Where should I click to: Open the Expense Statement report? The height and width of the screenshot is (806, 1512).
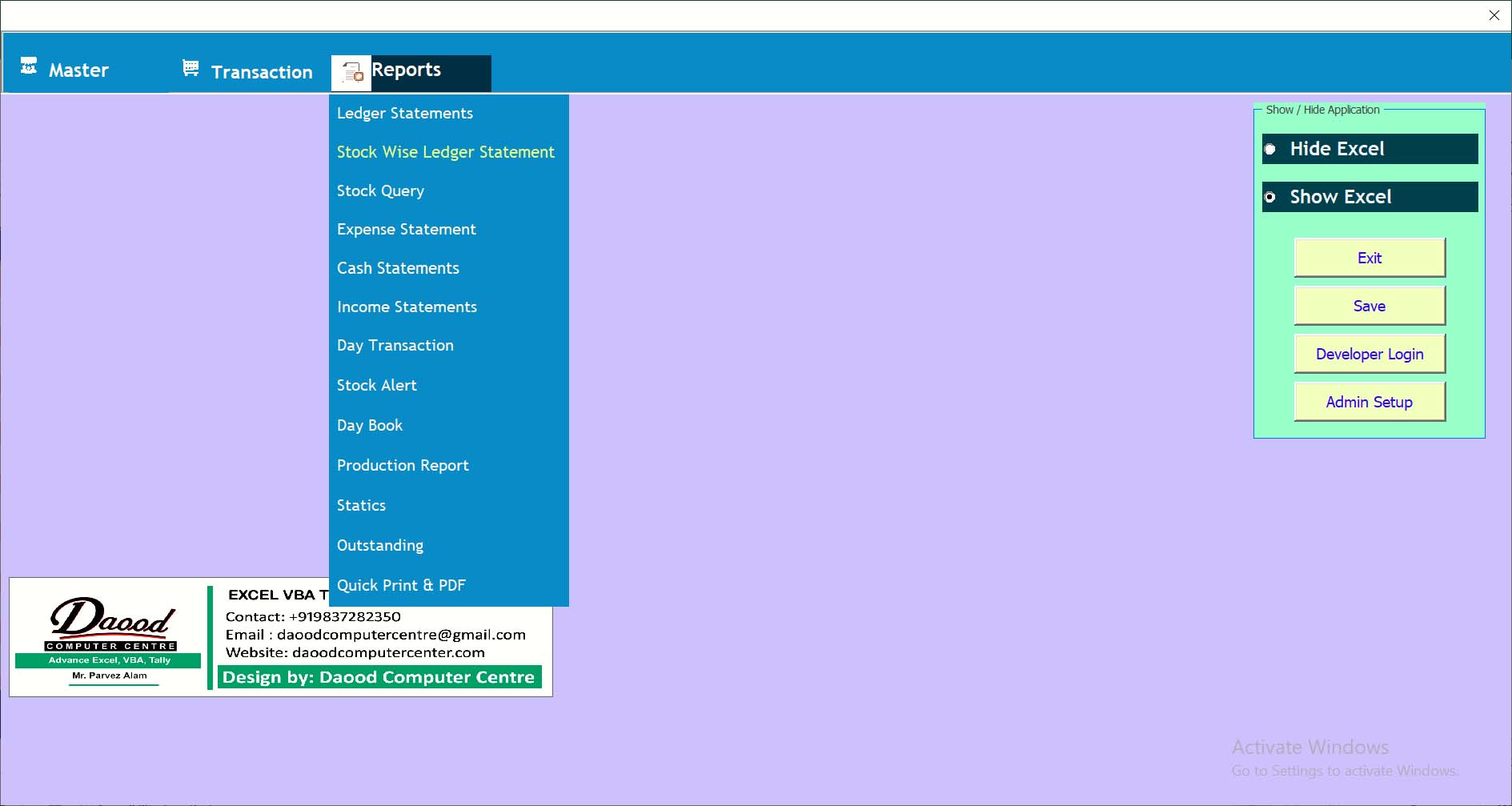(406, 230)
